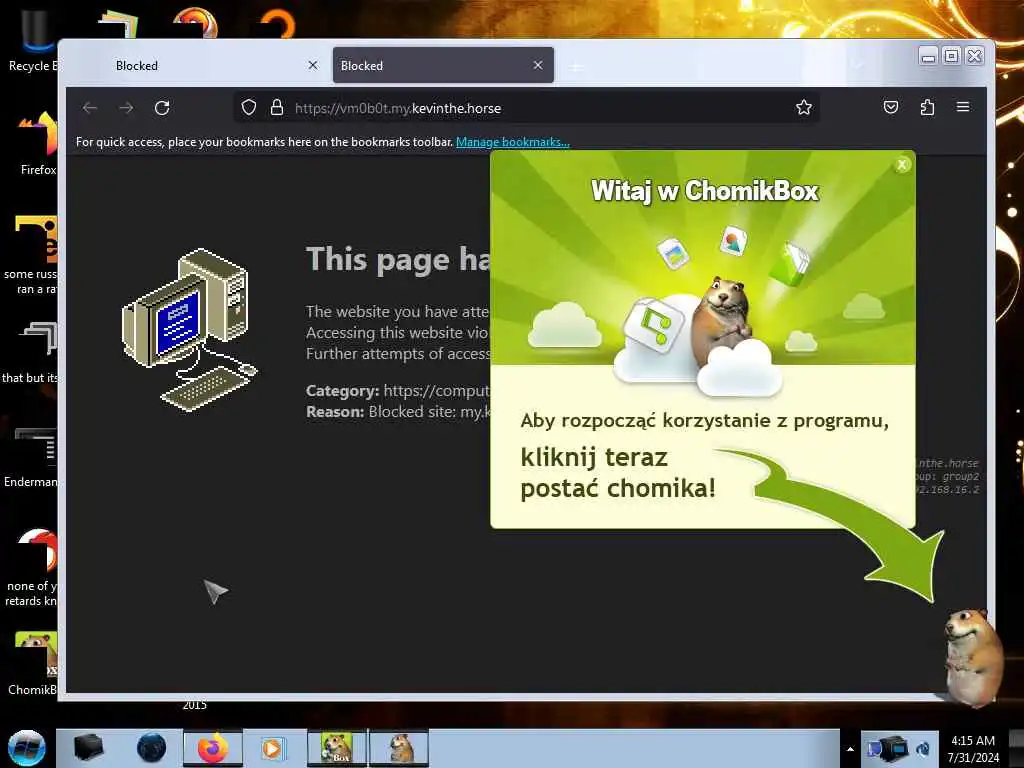Click the 4:15 AM taskbar clock
The image size is (1024, 768).
973,748
